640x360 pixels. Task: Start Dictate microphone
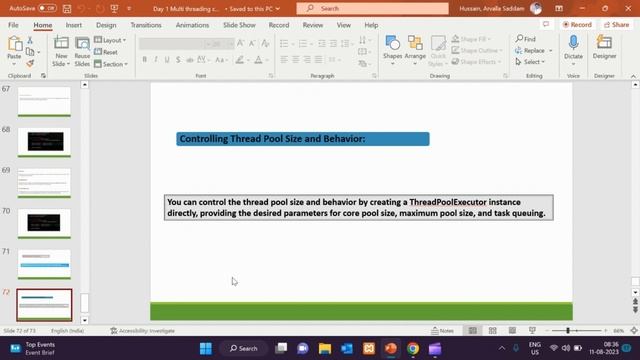[x=573, y=50]
